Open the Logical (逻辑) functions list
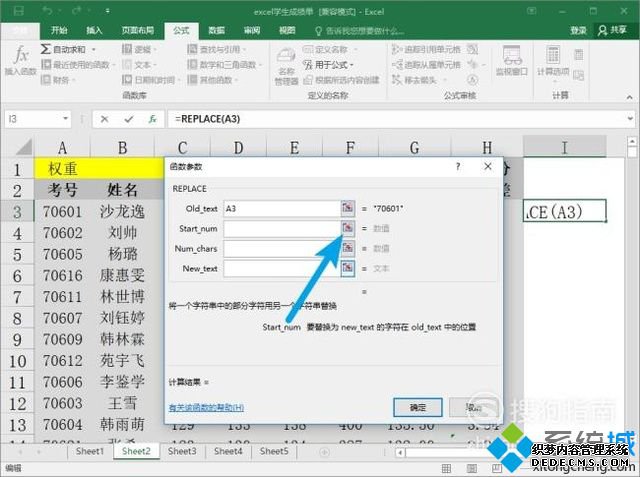This screenshot has width=640, height=477. [x=137, y=49]
